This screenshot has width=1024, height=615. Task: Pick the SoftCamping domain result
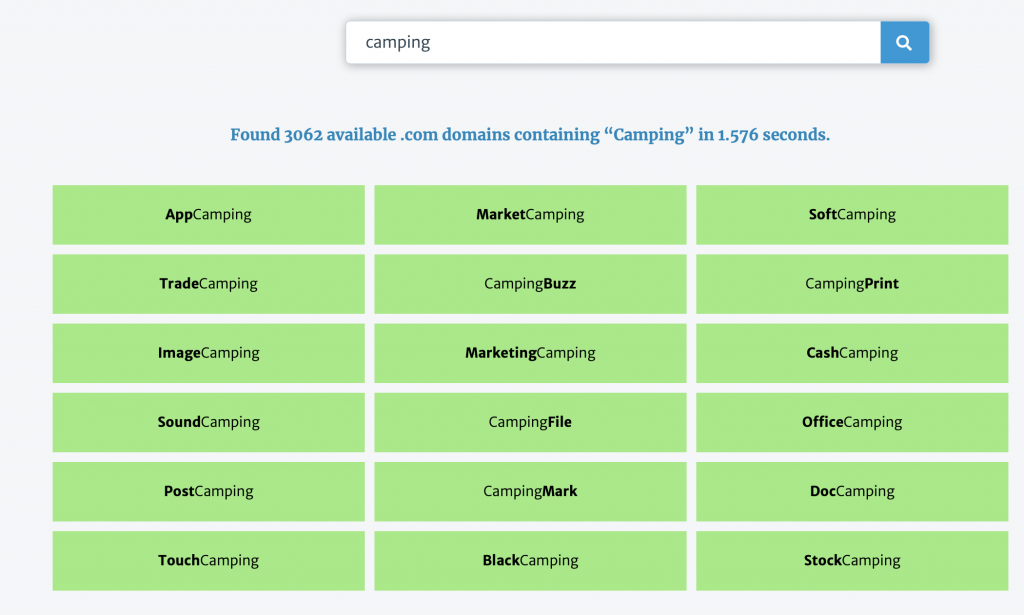852,215
